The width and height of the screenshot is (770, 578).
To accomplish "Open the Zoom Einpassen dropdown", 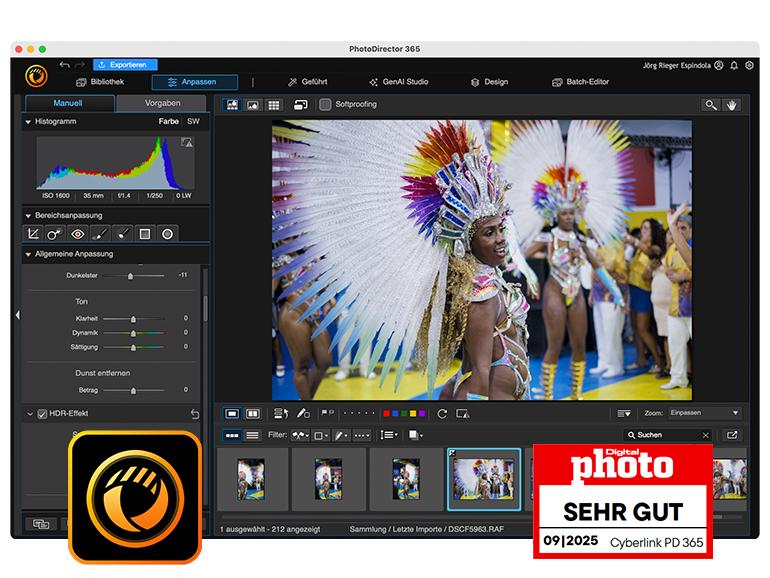I will 705,413.
